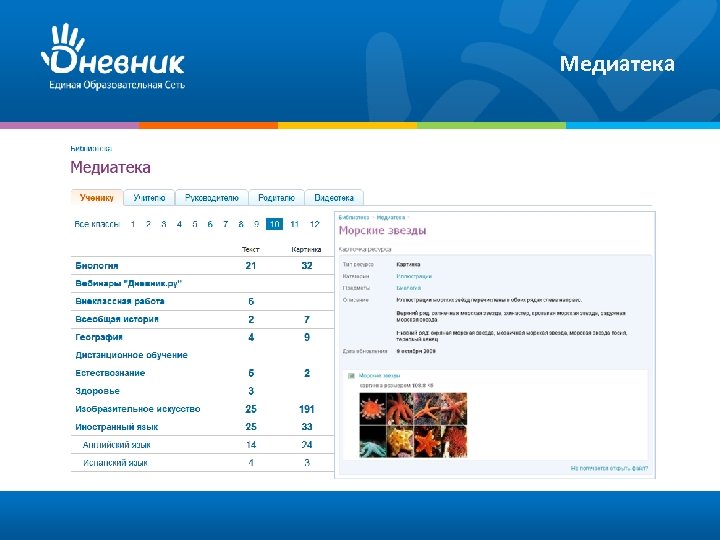Screen dimensions: 720x540
Task: Click География picture count 9
Action: pyautogui.click(x=307, y=337)
